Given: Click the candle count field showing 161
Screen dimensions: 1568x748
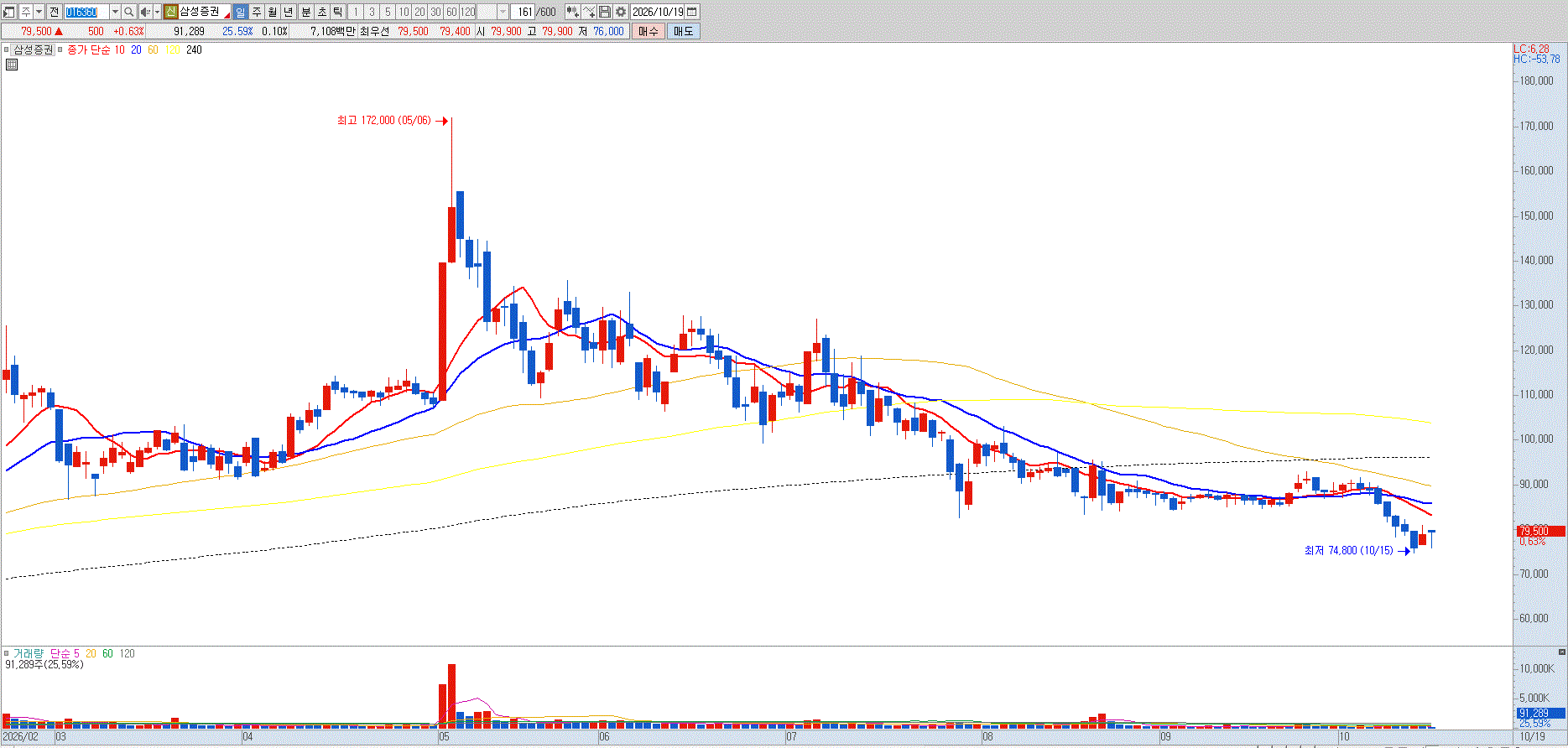Looking at the screenshot, I should pyautogui.click(x=524, y=12).
